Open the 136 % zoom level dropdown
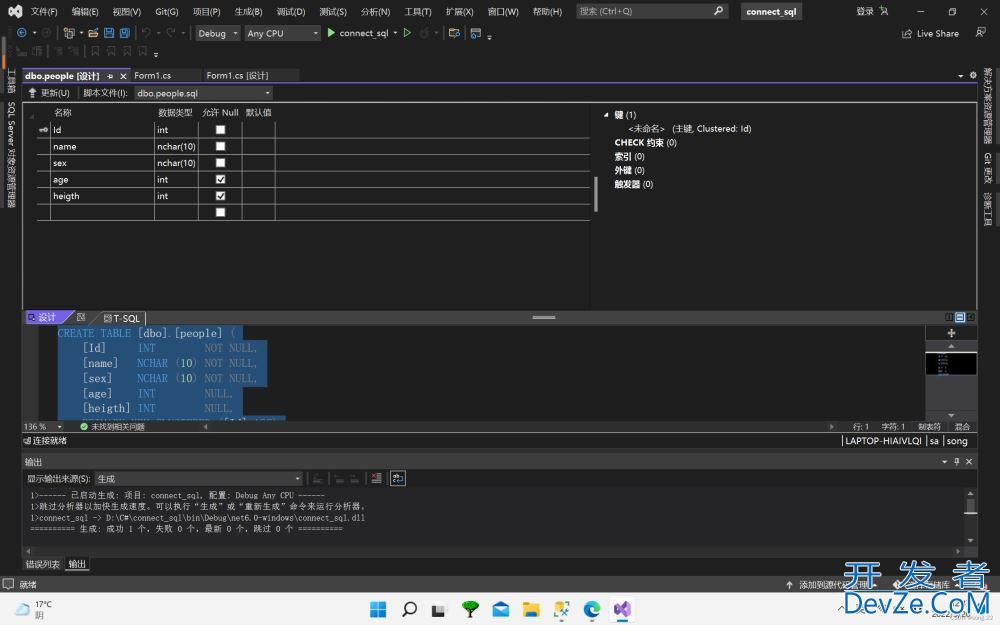This screenshot has height=625, width=1000. coord(59,427)
